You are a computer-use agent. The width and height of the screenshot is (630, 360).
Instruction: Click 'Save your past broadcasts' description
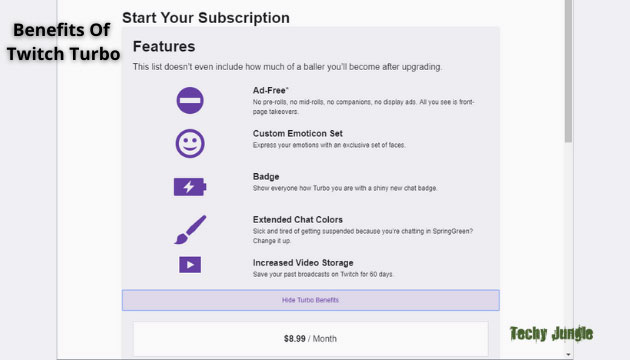(x=323, y=274)
